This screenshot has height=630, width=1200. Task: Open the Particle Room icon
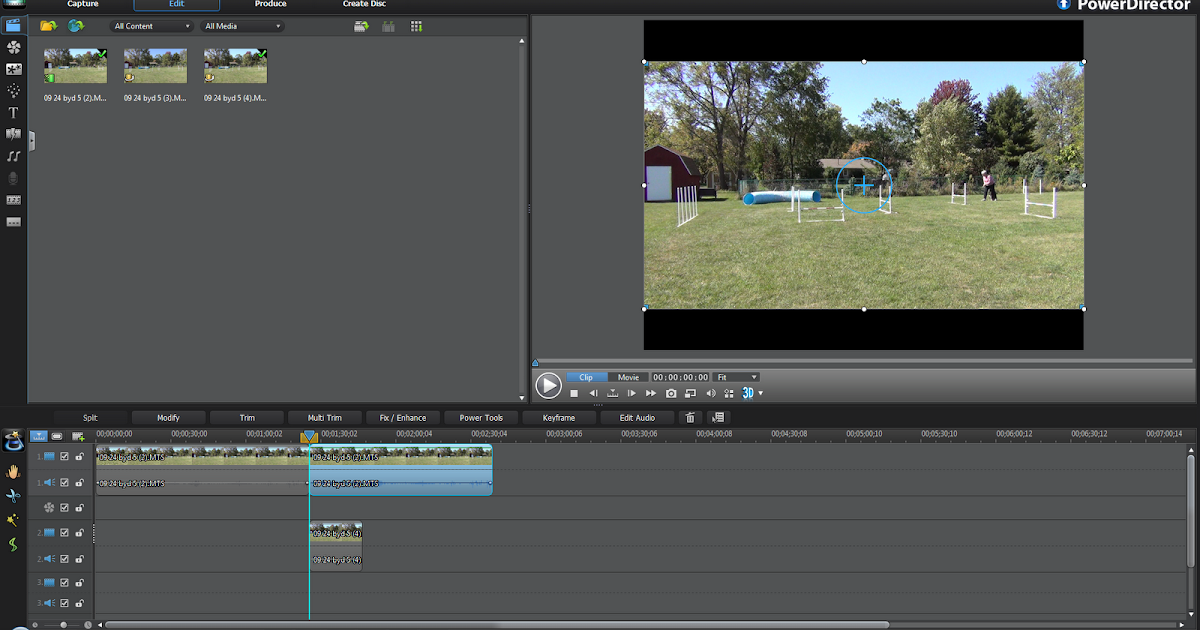tap(13, 91)
